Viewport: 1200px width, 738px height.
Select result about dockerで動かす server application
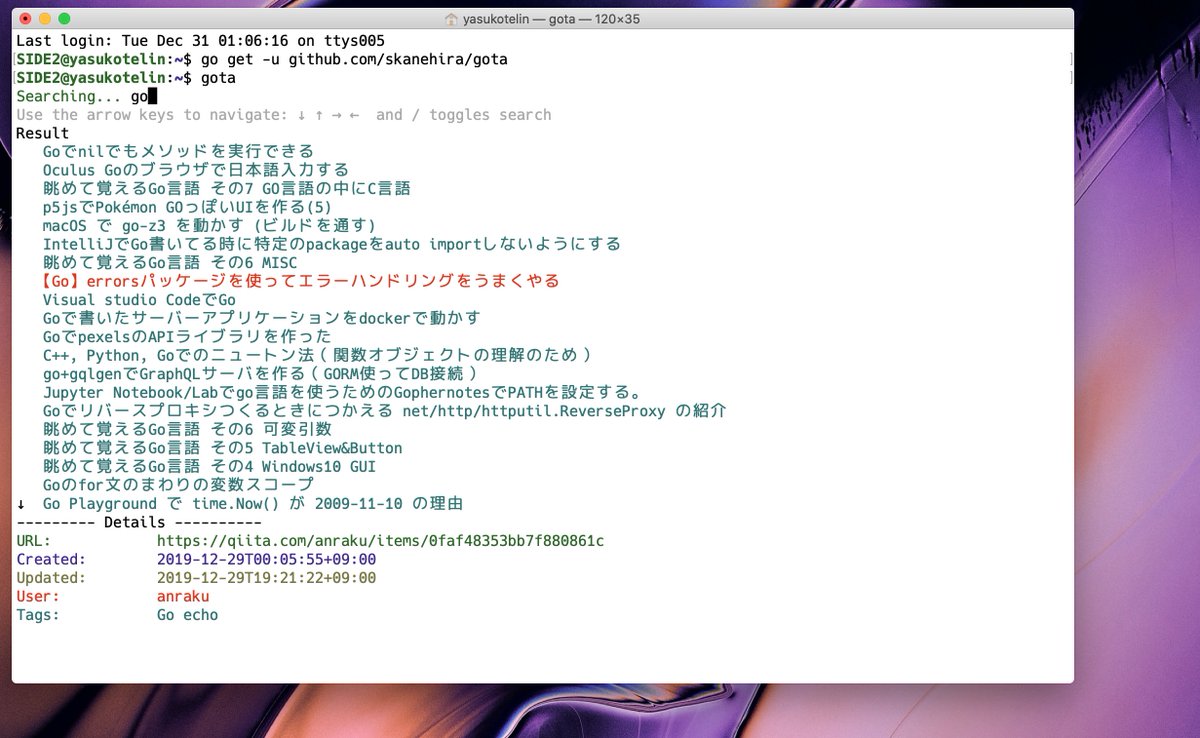click(x=262, y=318)
